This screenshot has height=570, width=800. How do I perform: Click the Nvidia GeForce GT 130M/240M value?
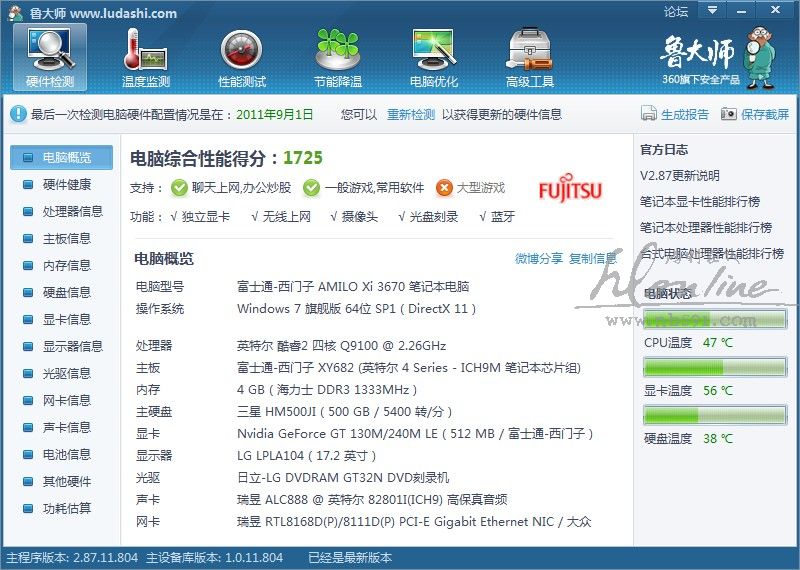(415, 434)
